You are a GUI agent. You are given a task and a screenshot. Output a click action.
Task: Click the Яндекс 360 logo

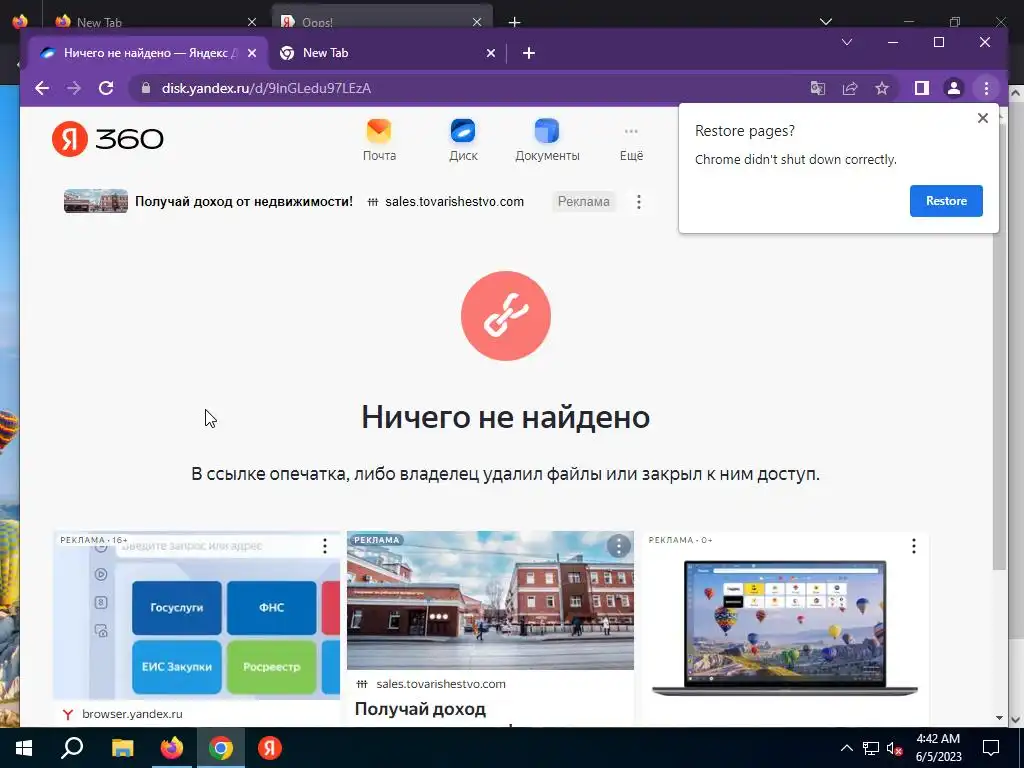click(x=108, y=138)
